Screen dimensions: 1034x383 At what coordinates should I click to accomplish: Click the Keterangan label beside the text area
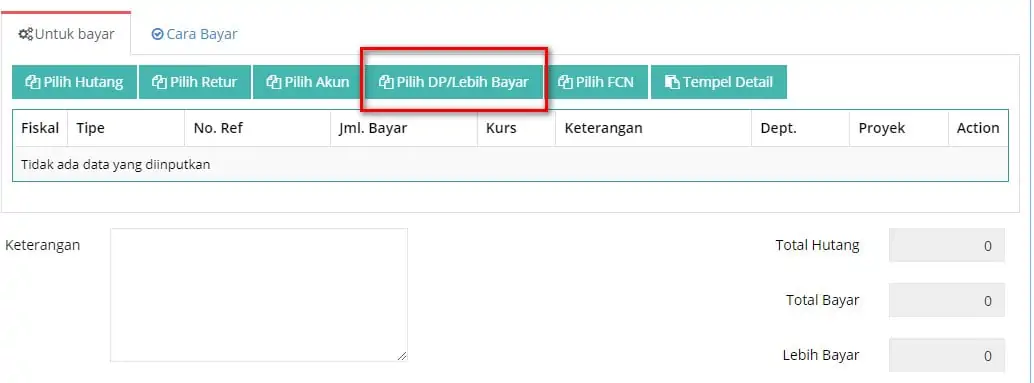click(43, 245)
